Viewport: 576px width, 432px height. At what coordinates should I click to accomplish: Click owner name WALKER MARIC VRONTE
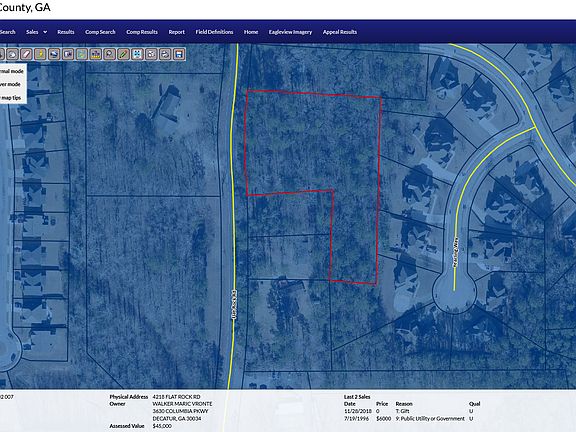coord(182,404)
